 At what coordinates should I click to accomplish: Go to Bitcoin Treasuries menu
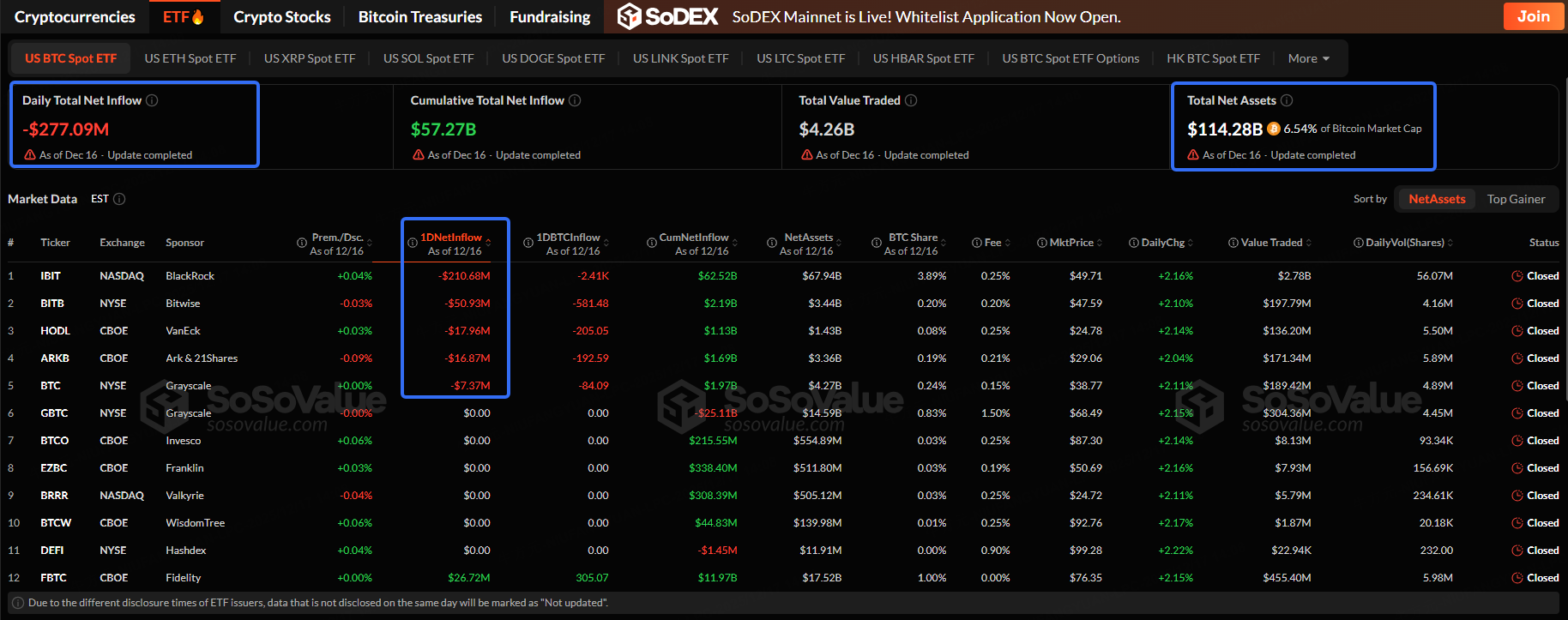(x=420, y=16)
